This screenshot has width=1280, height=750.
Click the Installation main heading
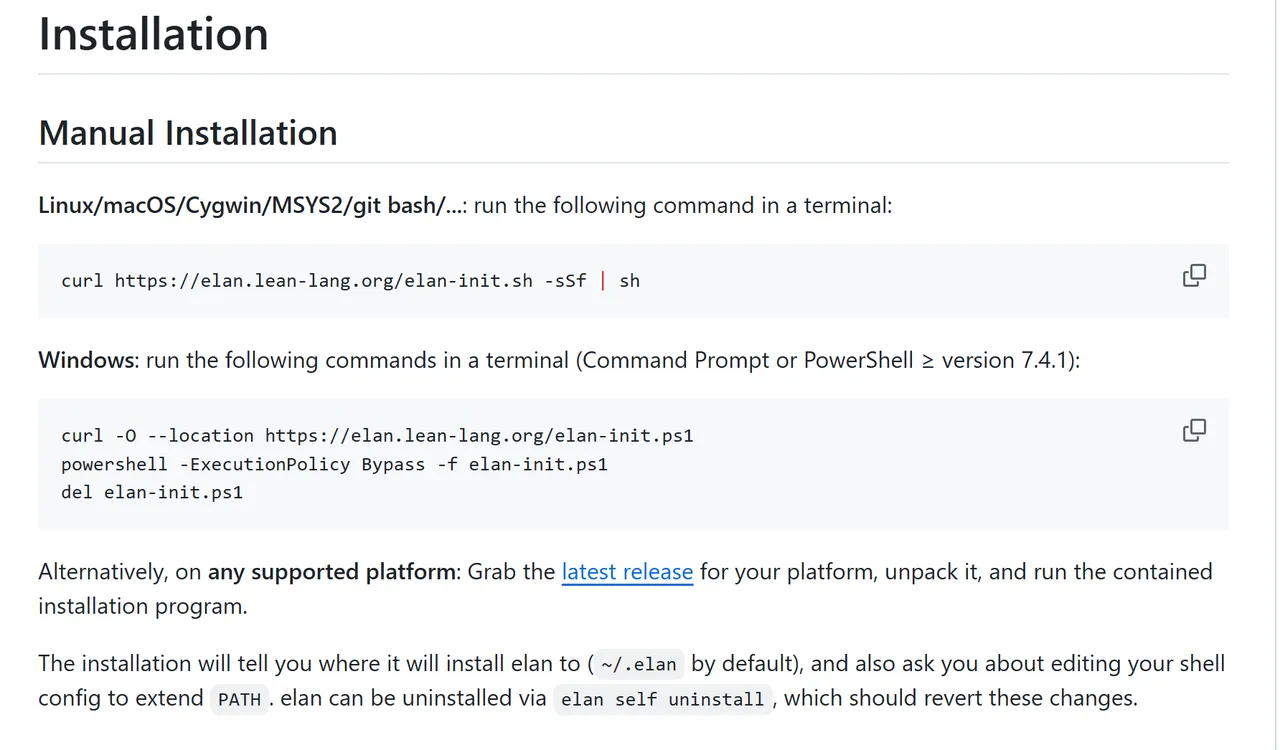153,33
